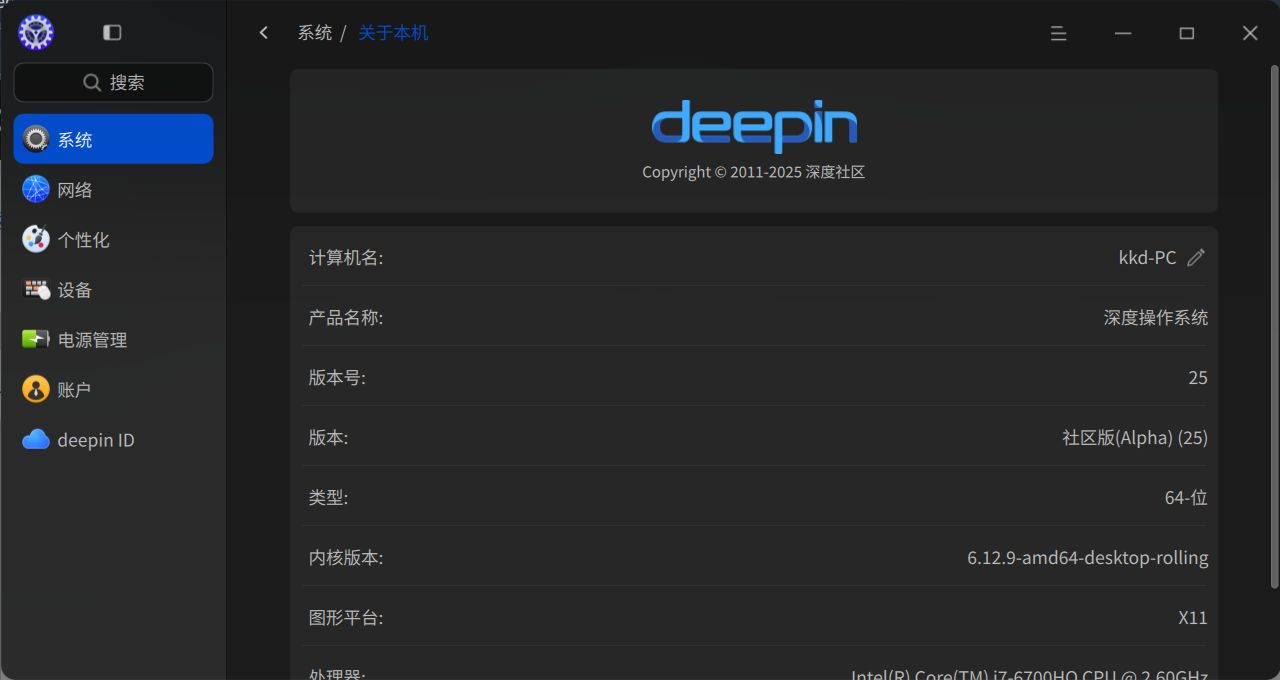
Task: Open the 个性化 personalization settings
Action: click(113, 239)
